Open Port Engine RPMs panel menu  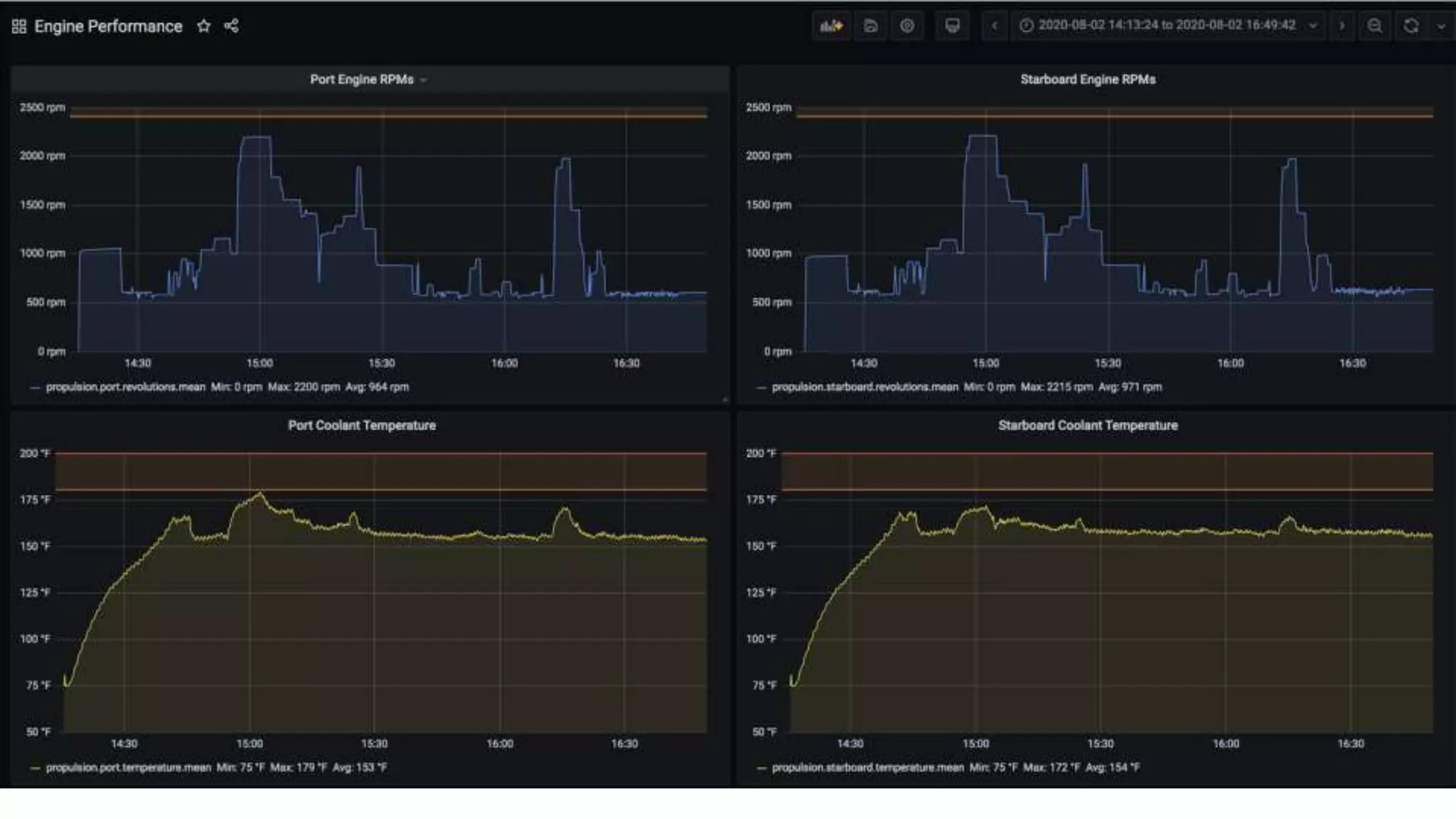[x=368, y=80]
